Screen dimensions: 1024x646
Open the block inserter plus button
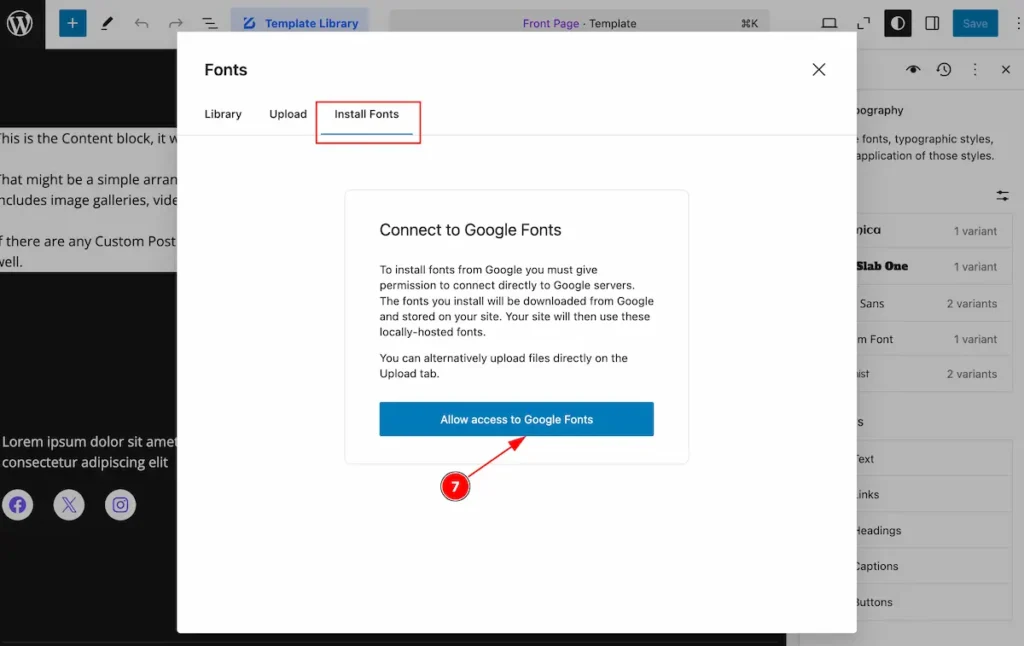point(72,24)
